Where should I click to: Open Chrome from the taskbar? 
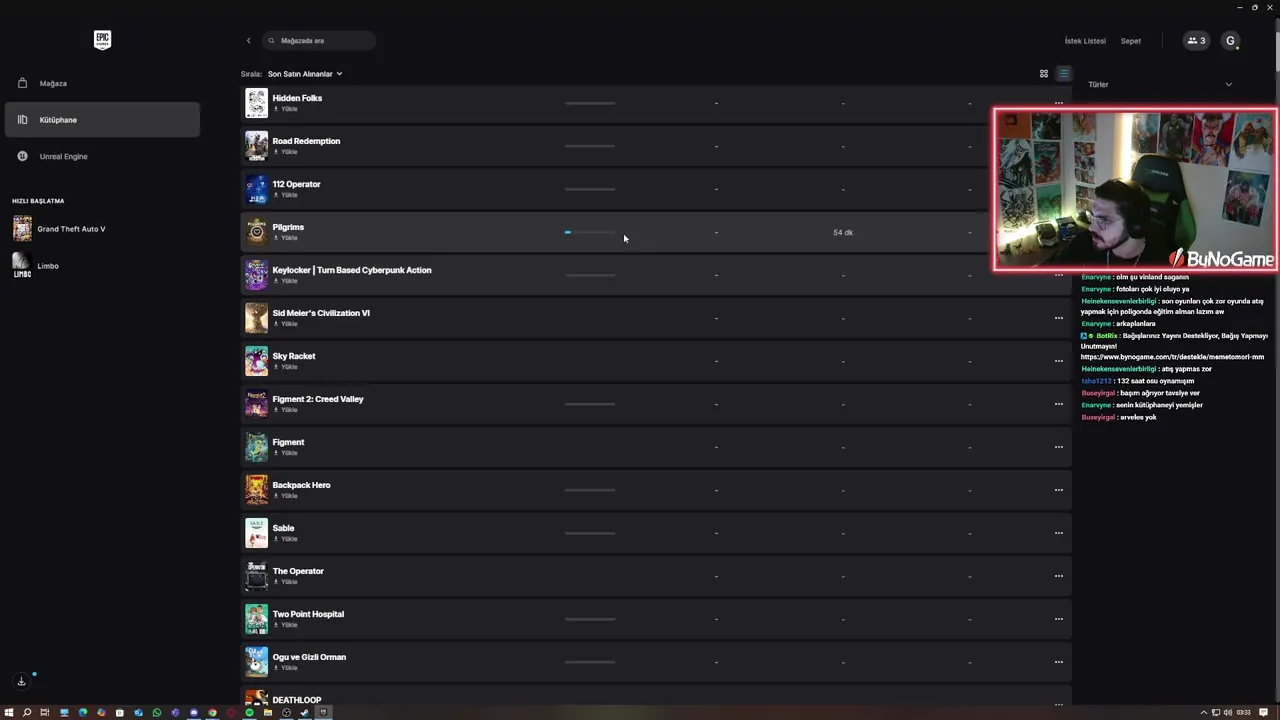pyautogui.click(x=212, y=712)
